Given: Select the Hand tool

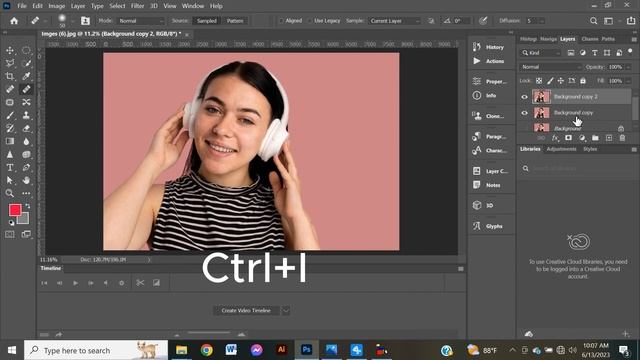Looking at the screenshot, I should point(26,180).
